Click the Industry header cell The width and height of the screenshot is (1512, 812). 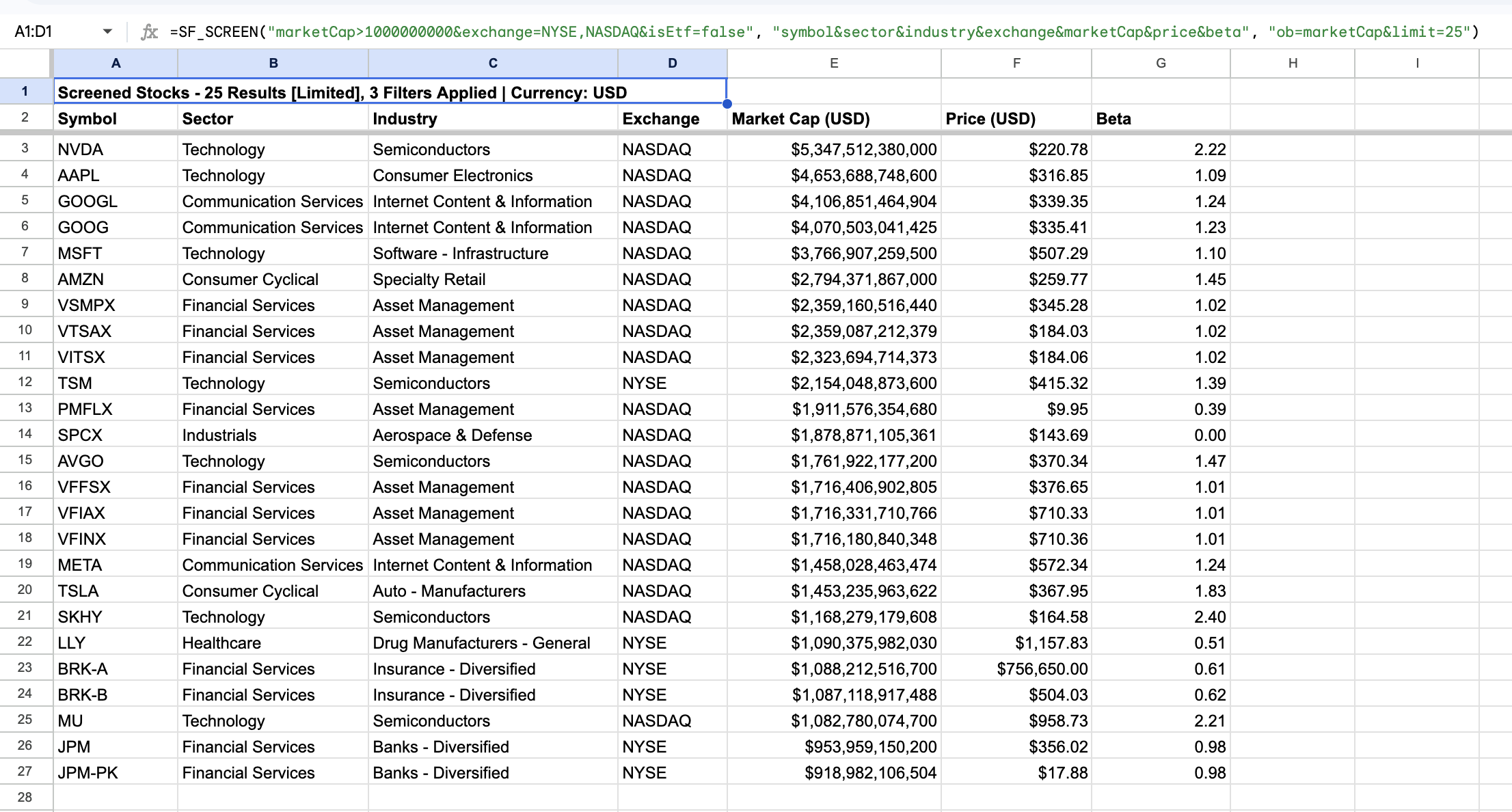tap(493, 118)
